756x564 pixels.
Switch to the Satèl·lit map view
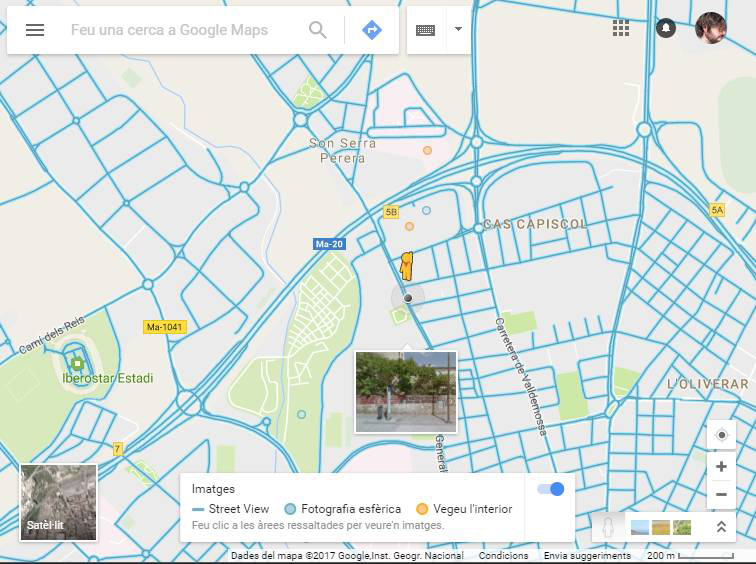(x=58, y=502)
